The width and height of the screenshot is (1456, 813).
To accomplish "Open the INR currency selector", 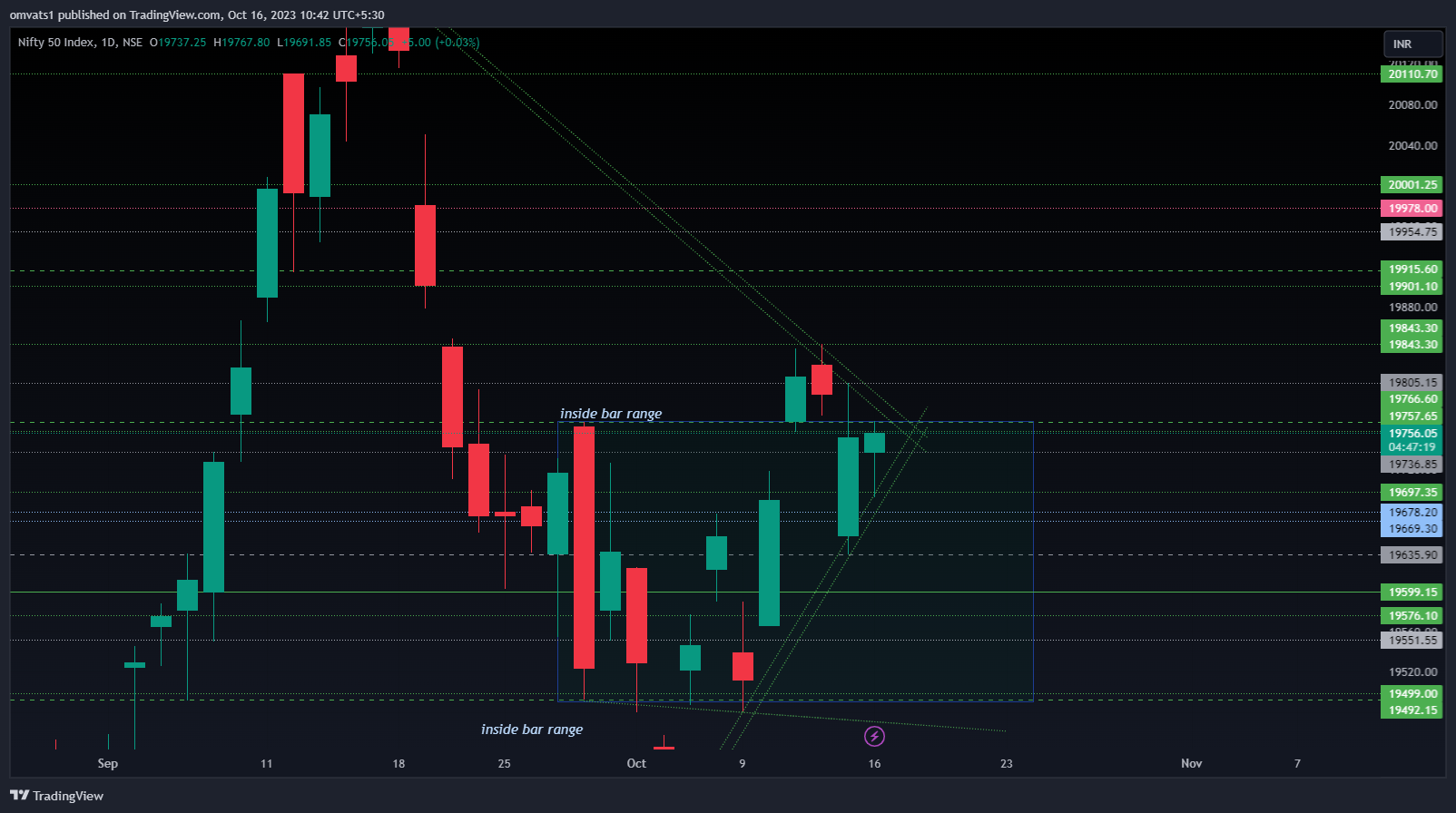I will click(x=1413, y=44).
